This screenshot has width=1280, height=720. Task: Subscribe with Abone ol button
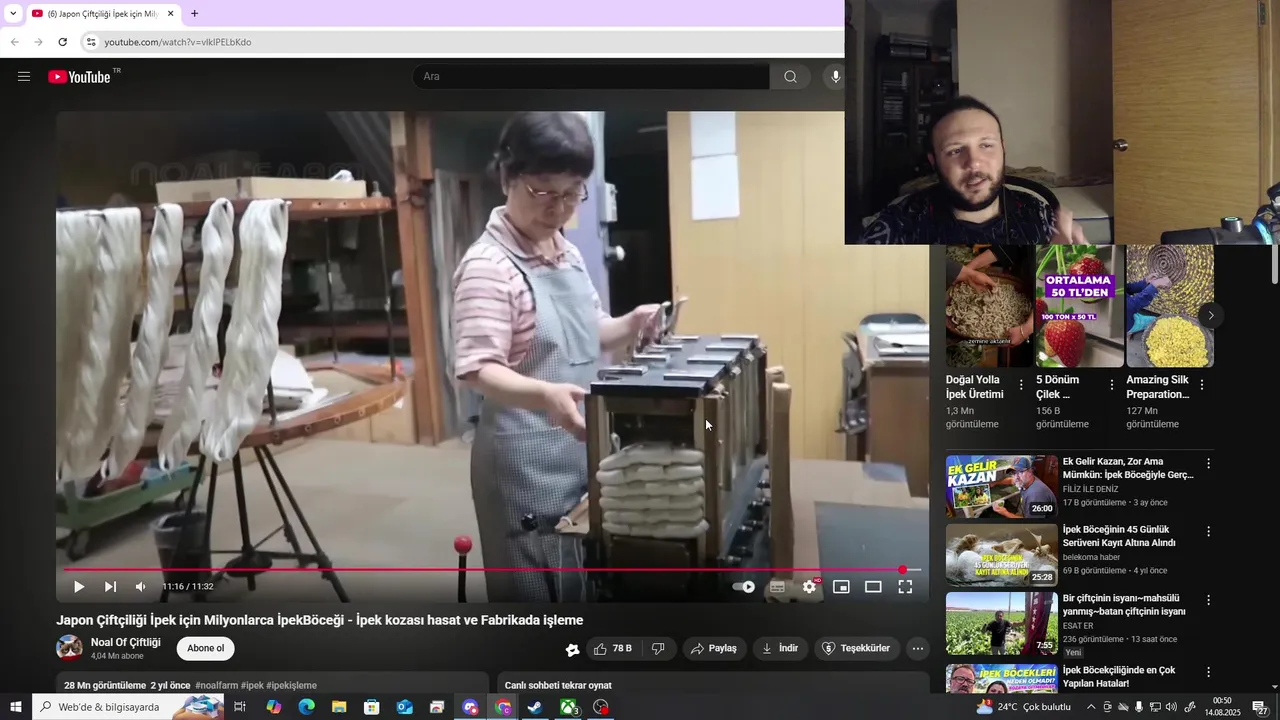pyautogui.click(x=205, y=648)
